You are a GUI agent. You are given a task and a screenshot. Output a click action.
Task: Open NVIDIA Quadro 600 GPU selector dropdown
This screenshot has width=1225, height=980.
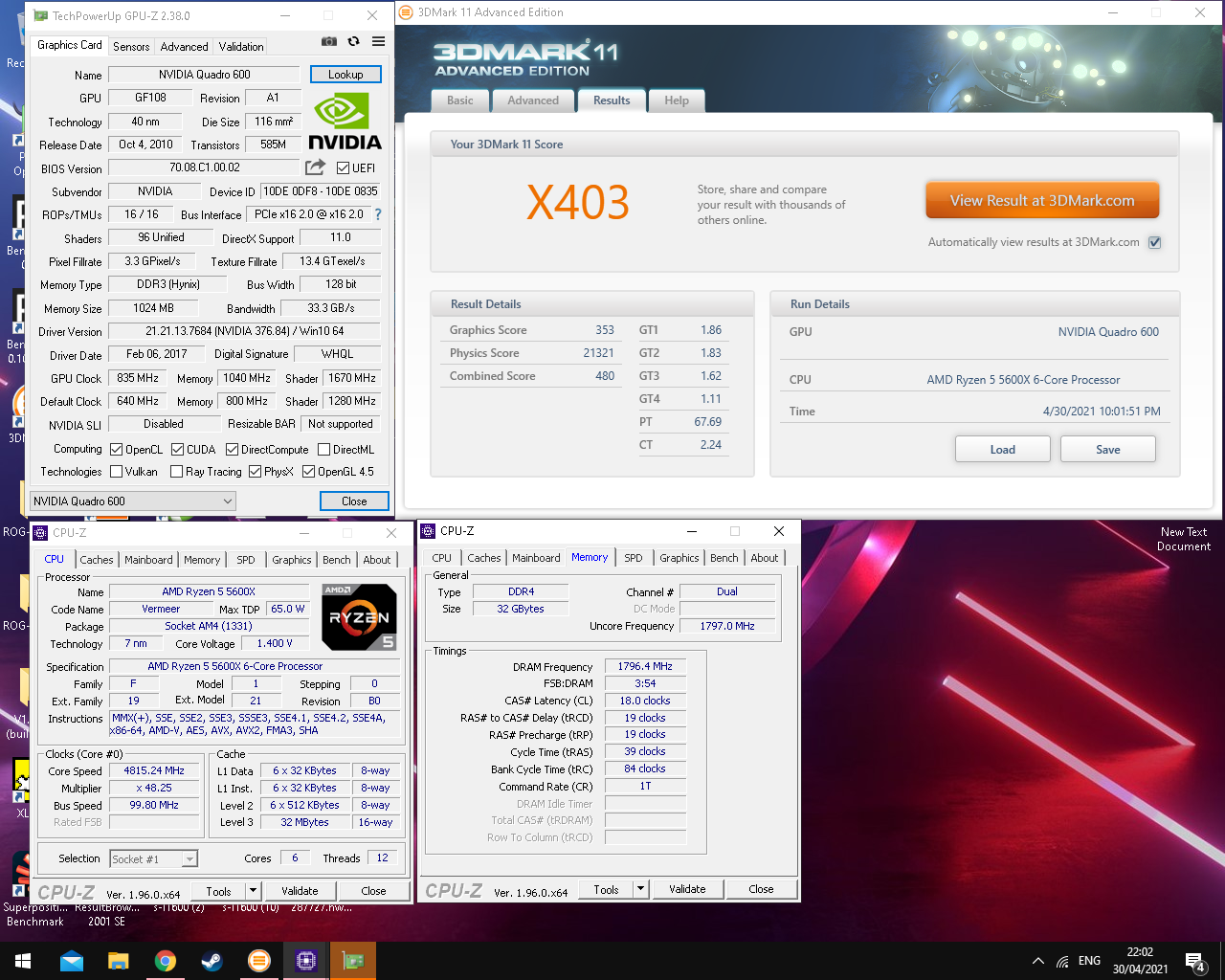[132, 501]
